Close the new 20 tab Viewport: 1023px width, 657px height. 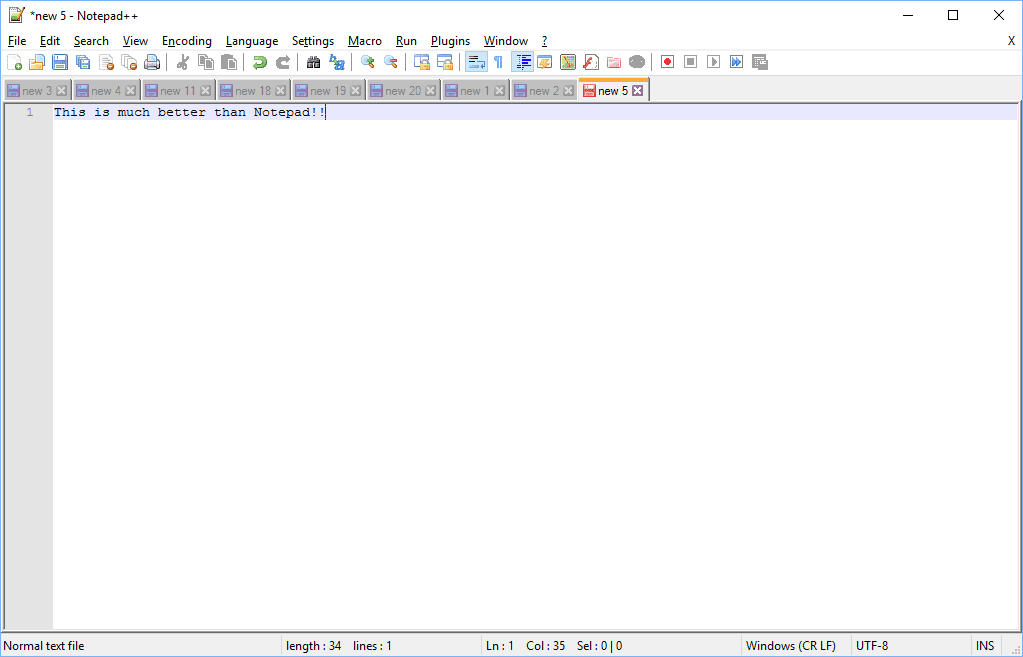(431, 91)
